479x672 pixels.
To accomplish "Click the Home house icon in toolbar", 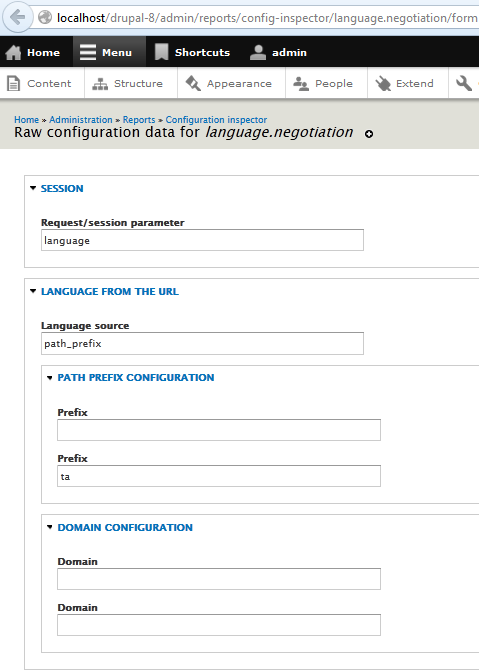I will click(x=13, y=52).
